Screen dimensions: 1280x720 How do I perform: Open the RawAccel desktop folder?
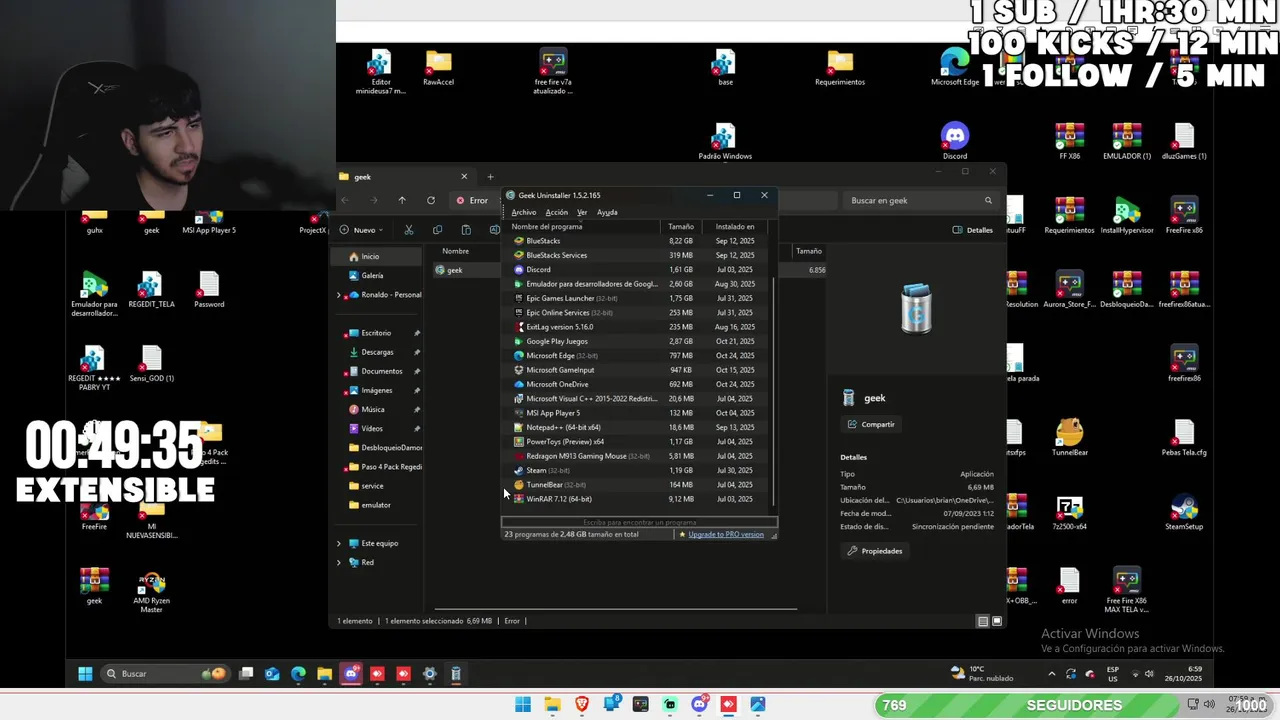coord(438,67)
